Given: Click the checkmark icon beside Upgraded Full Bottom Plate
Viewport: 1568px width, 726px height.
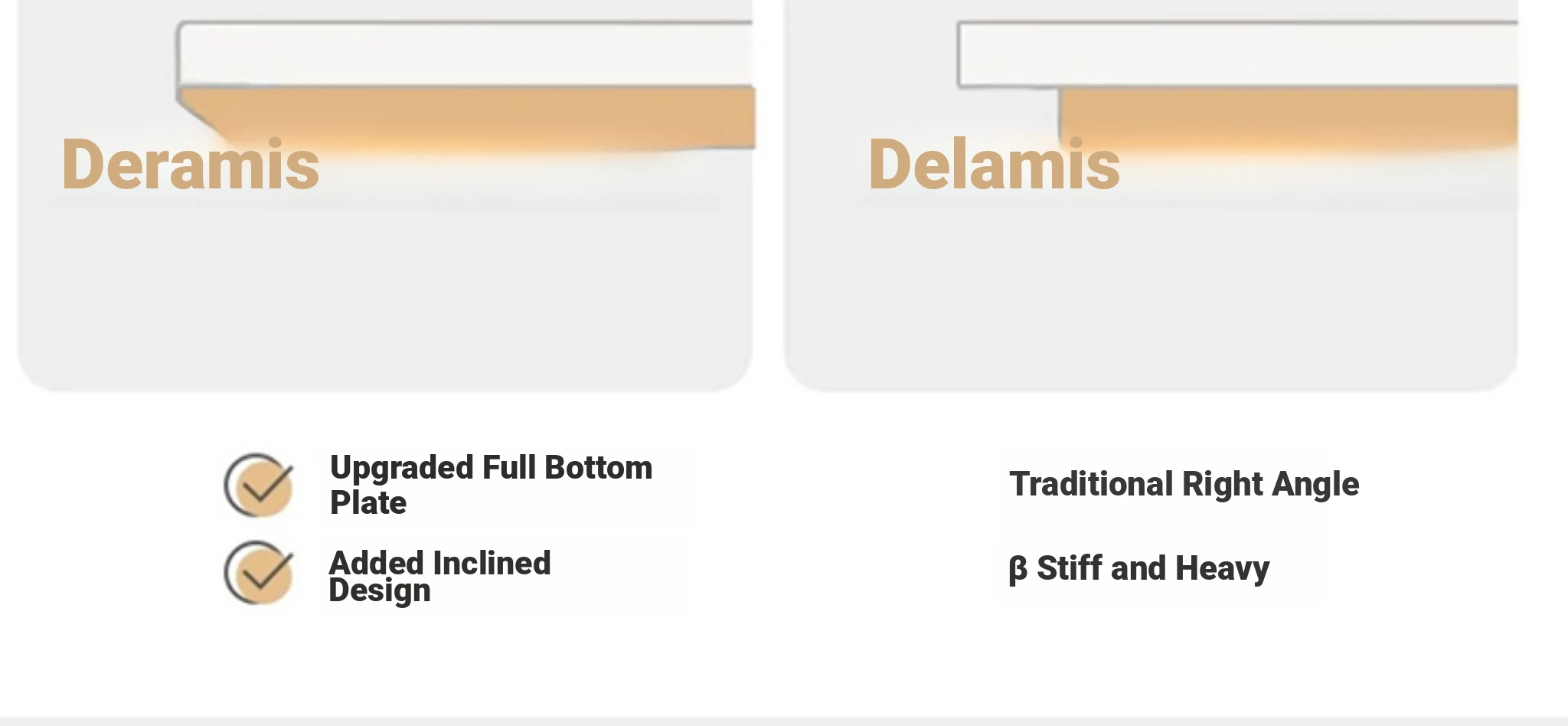Looking at the screenshot, I should (259, 486).
